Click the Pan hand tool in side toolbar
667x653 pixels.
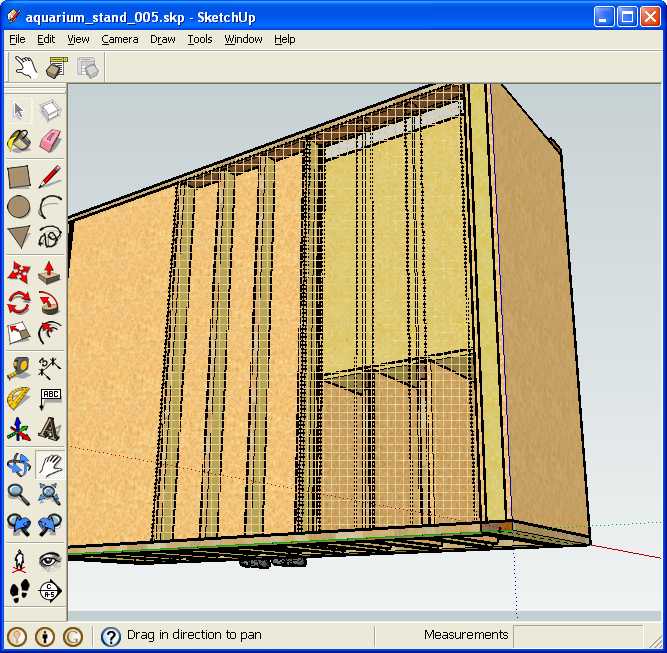(x=50, y=464)
